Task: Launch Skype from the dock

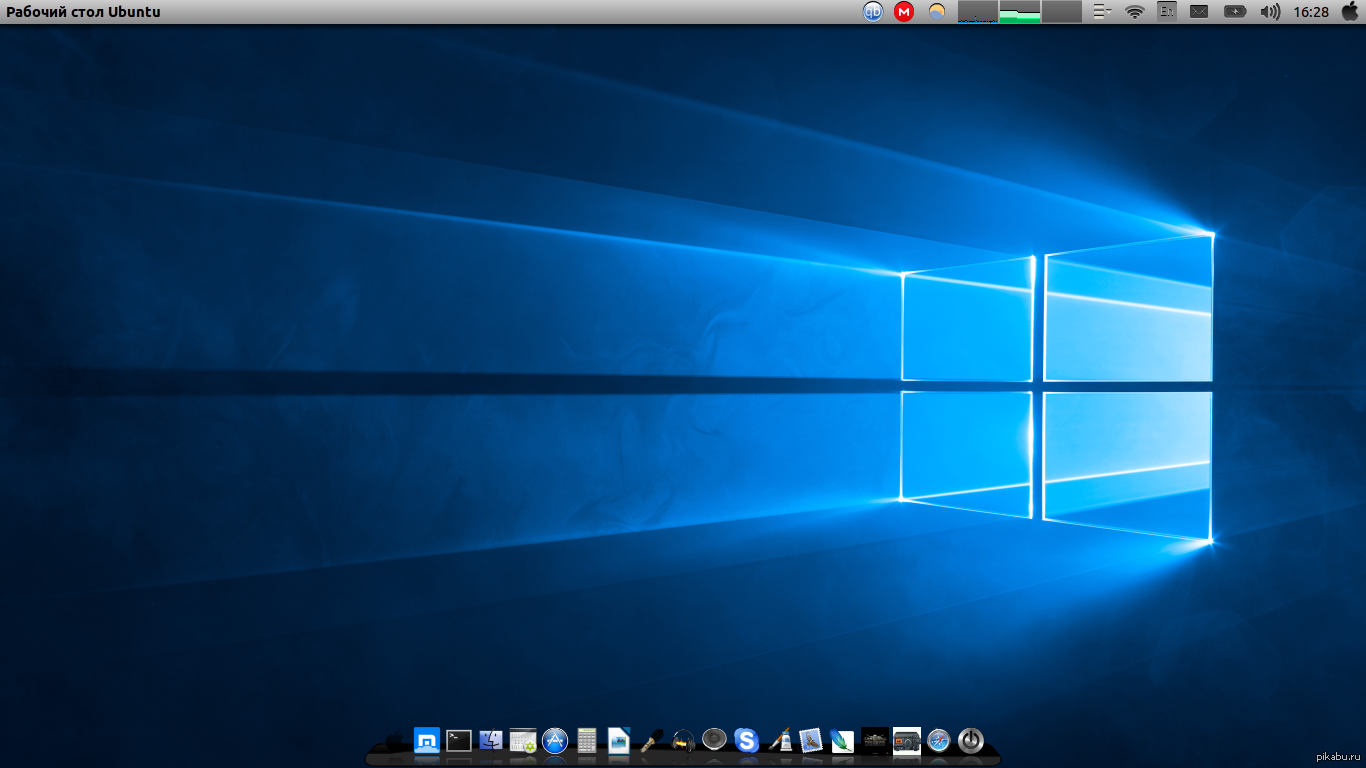Action: point(746,740)
